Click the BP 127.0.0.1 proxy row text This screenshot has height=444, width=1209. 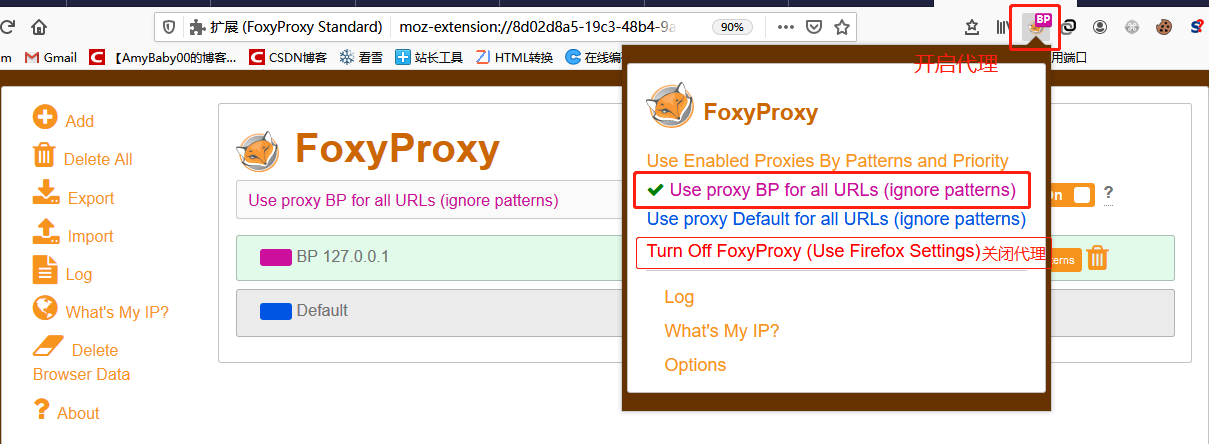click(x=342, y=257)
